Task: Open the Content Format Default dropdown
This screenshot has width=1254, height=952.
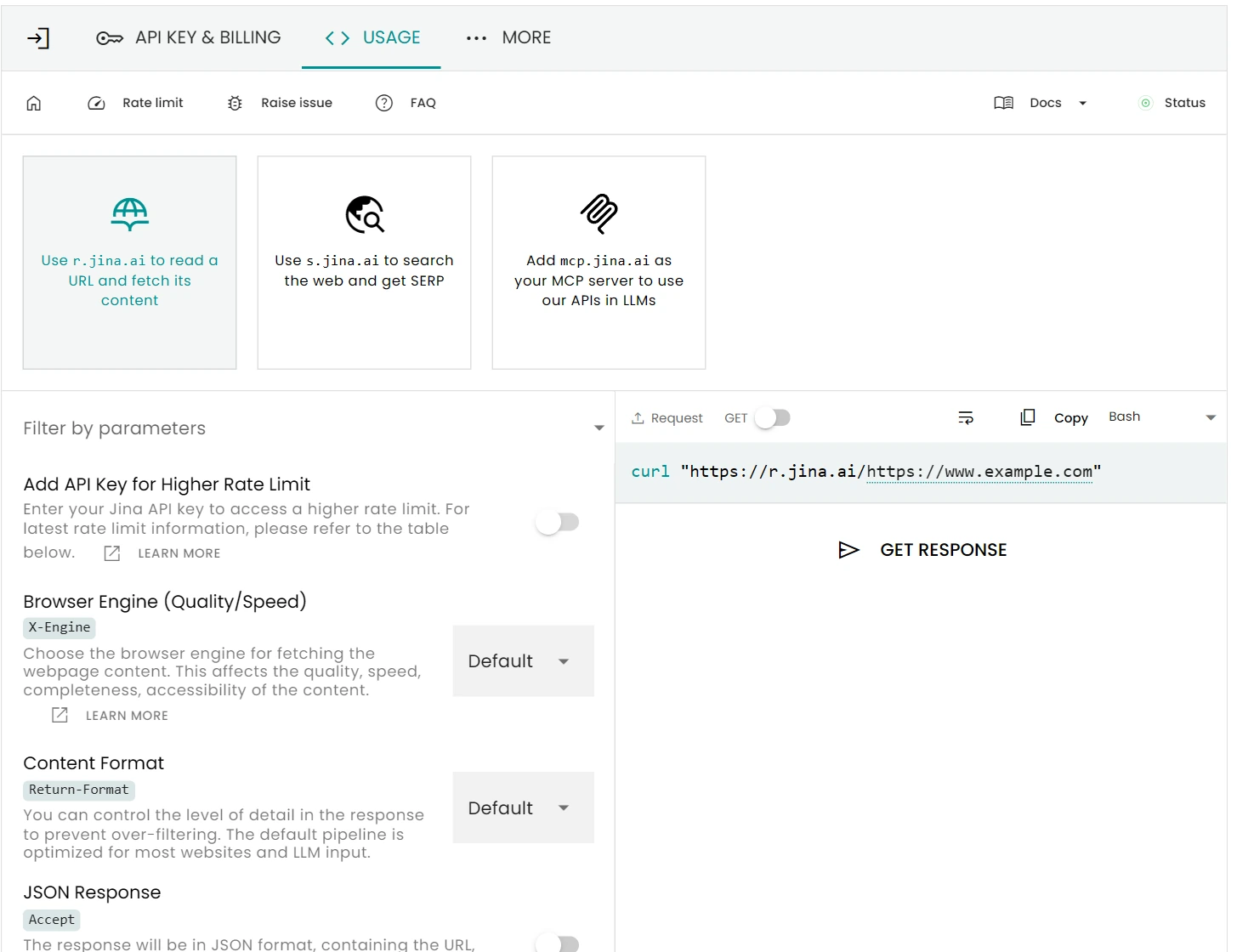Action: point(524,807)
